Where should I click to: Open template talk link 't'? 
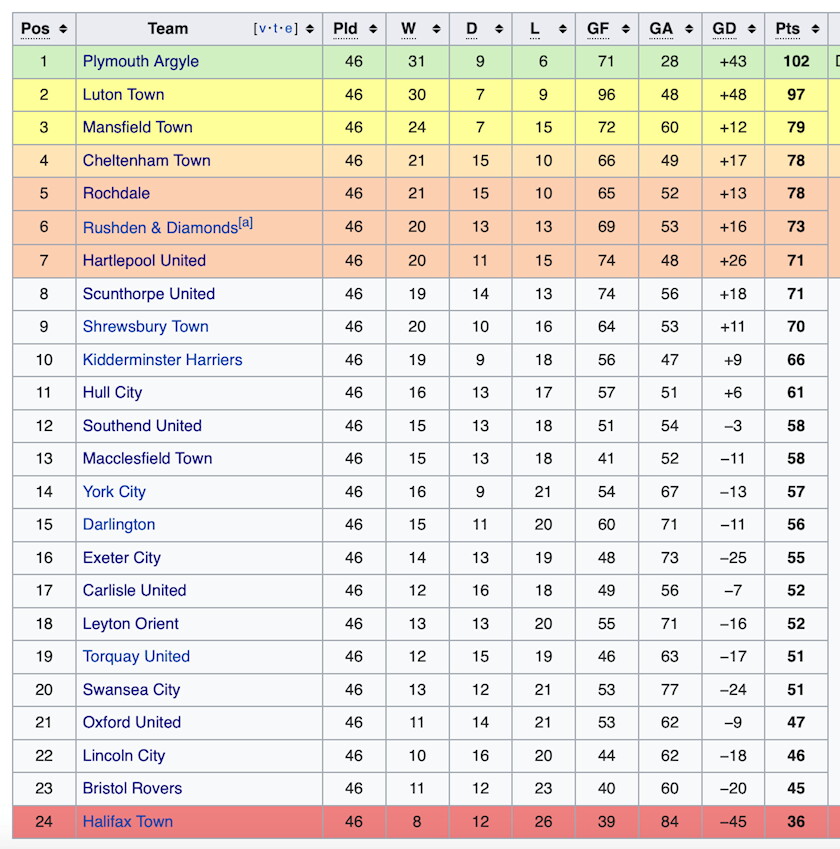click(277, 29)
